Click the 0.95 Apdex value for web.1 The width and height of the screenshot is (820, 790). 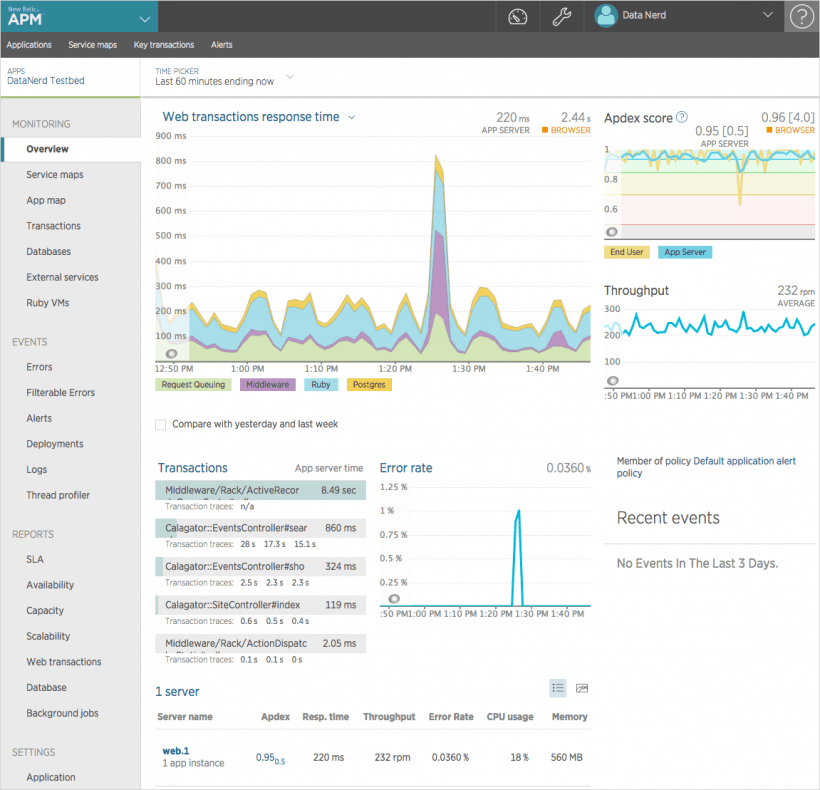click(270, 758)
